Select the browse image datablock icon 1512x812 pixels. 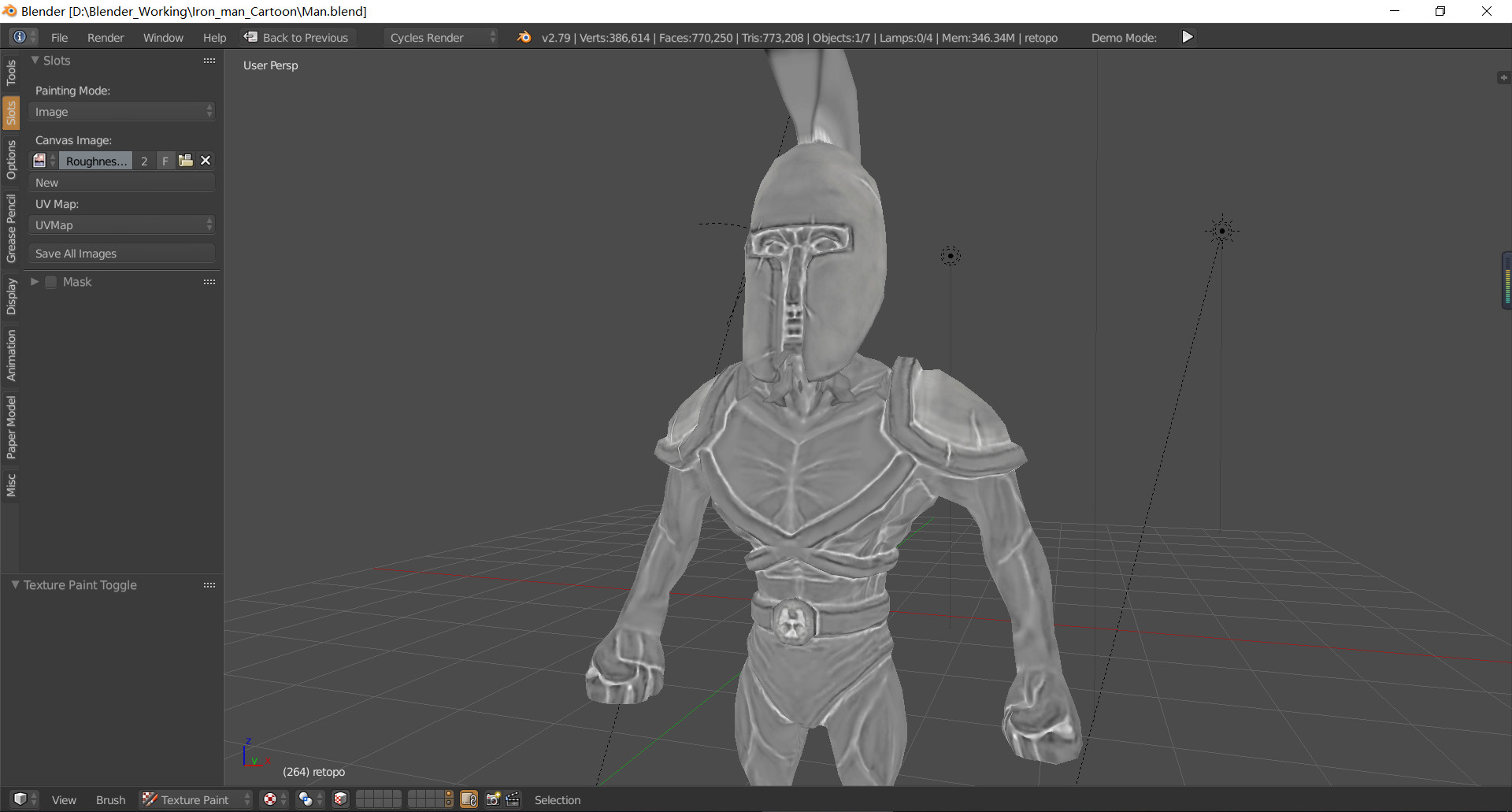40,161
